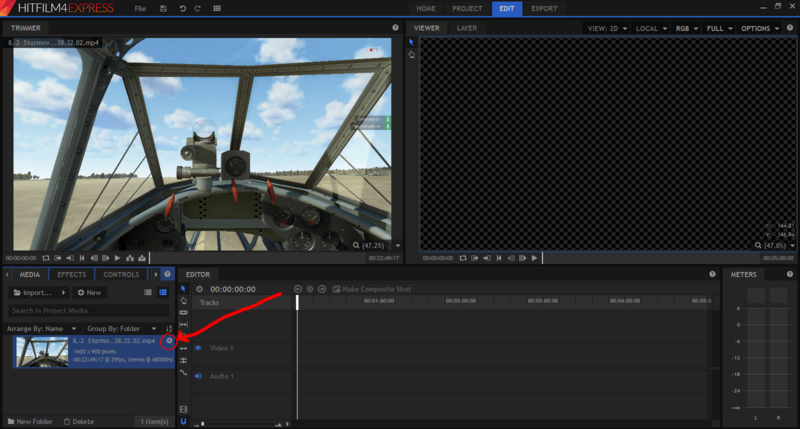Open Viewer panel help icon
The width and height of the screenshot is (800, 429).
click(x=790, y=28)
